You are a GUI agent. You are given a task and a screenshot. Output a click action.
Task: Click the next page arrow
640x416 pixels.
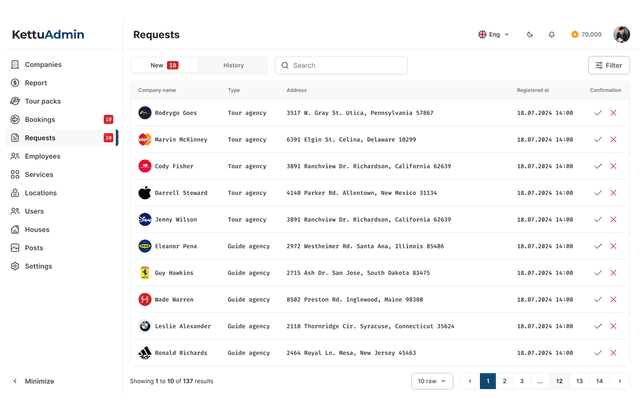[620, 381]
